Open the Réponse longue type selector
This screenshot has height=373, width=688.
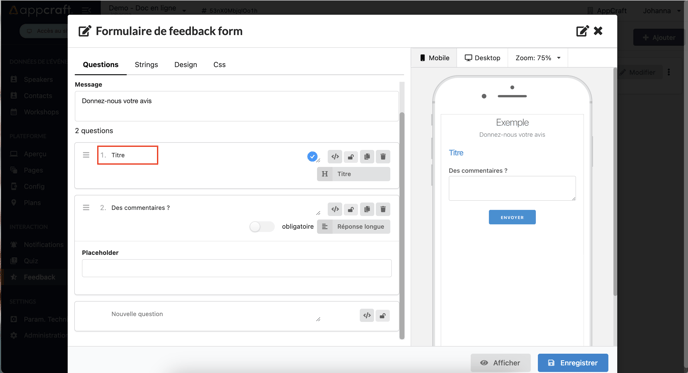coord(353,226)
